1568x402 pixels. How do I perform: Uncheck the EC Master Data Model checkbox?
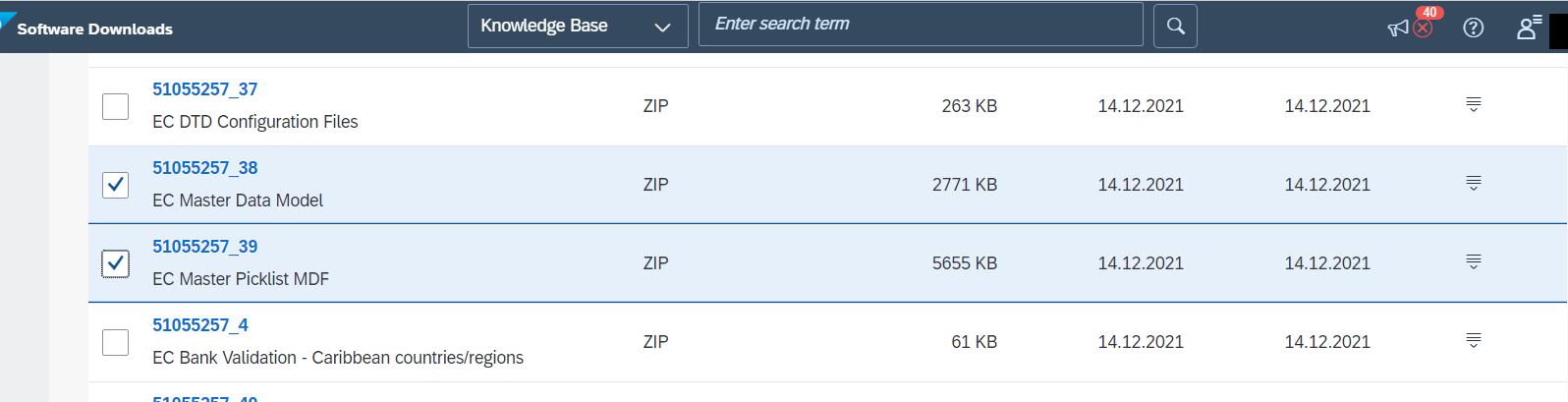[x=115, y=185]
